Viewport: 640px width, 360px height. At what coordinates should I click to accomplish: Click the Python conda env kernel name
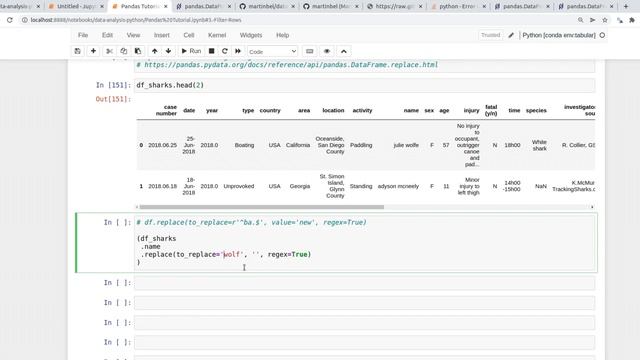[559, 35]
